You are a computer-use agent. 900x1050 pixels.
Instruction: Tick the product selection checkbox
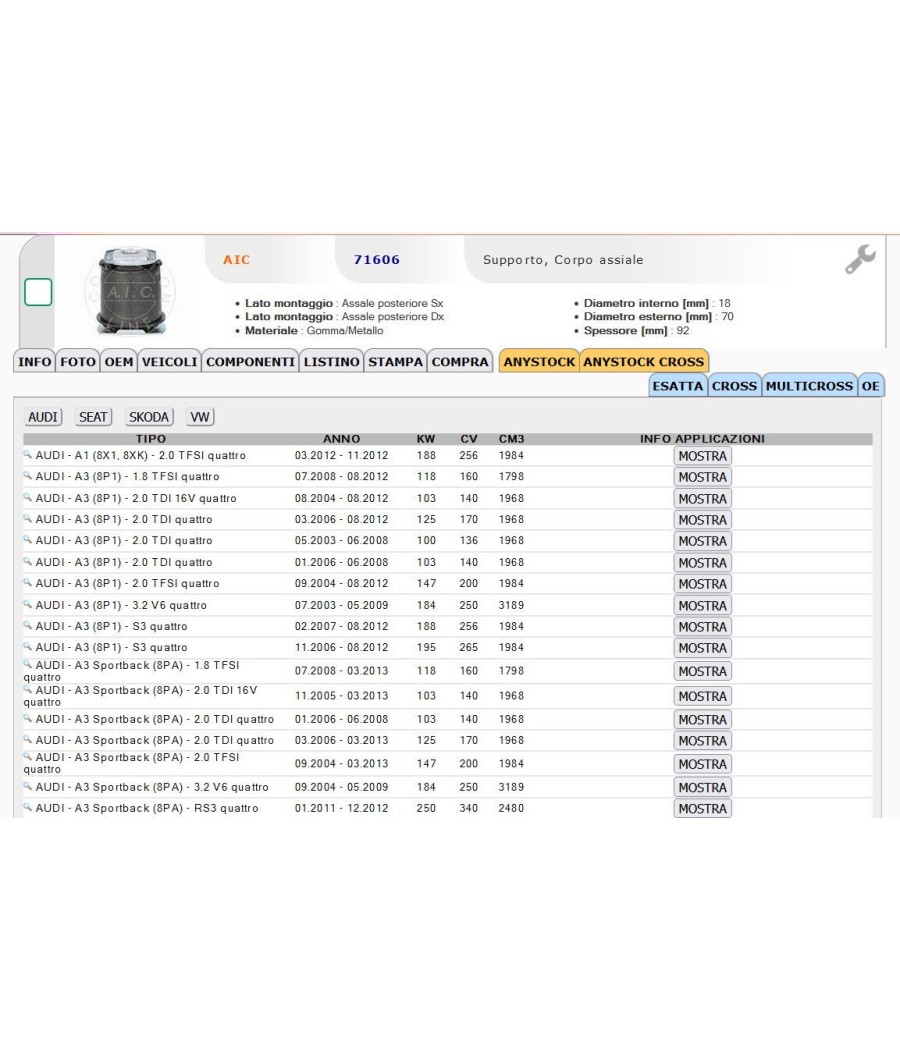coord(38,292)
